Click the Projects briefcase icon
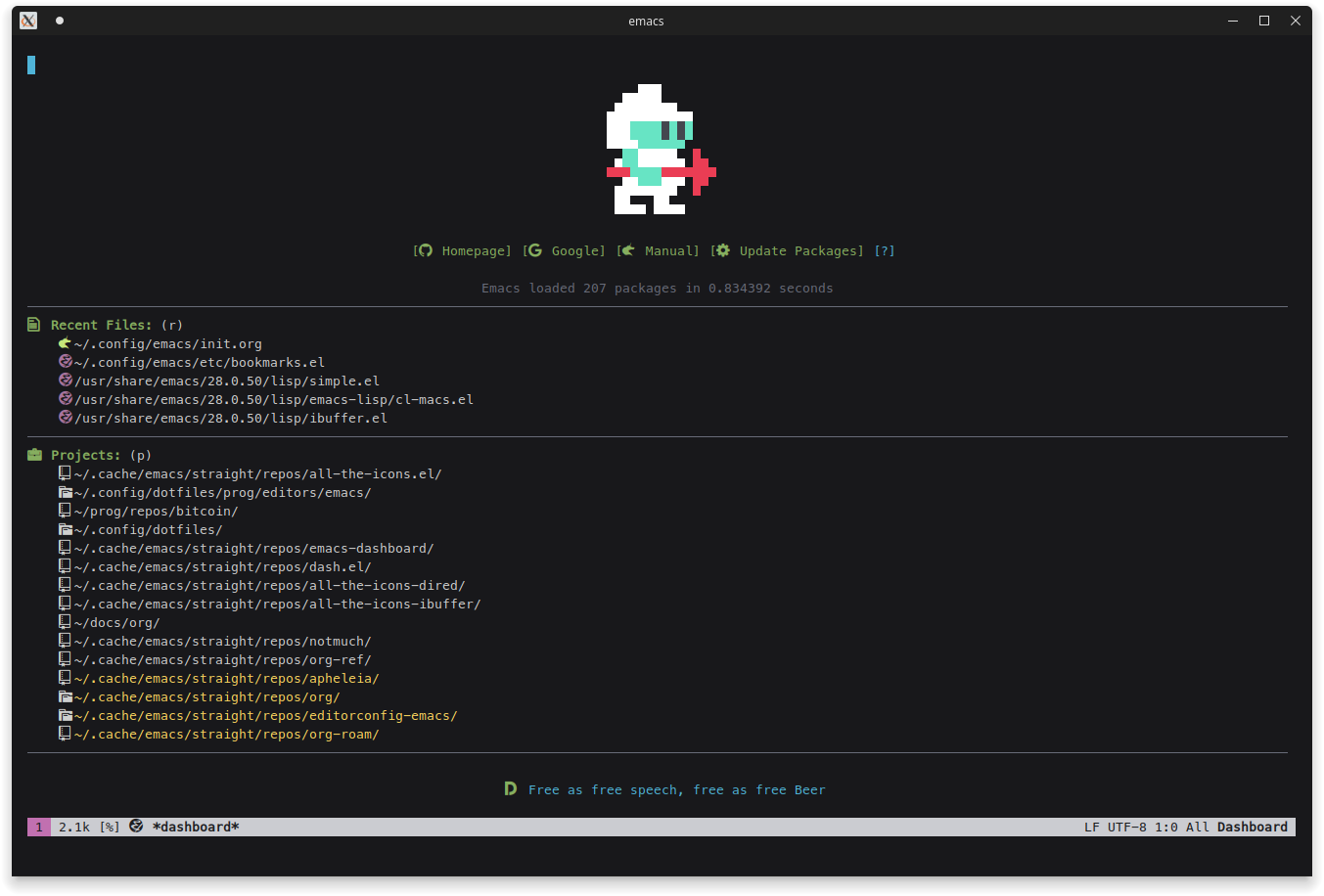The height and width of the screenshot is (896, 1324). [34, 455]
